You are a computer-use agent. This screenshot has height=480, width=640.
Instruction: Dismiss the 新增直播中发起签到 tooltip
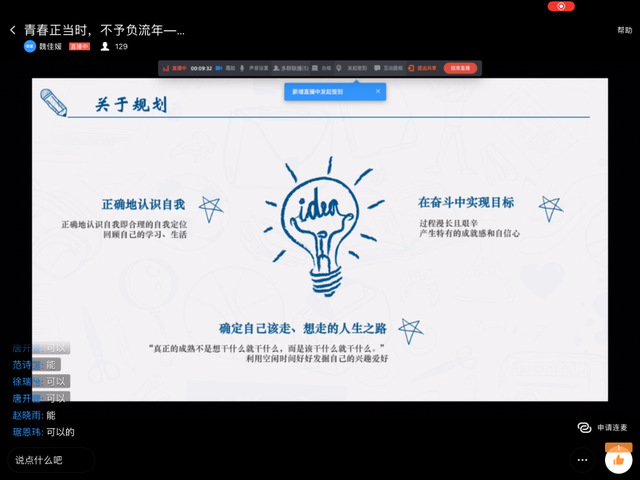pyautogui.click(x=378, y=91)
